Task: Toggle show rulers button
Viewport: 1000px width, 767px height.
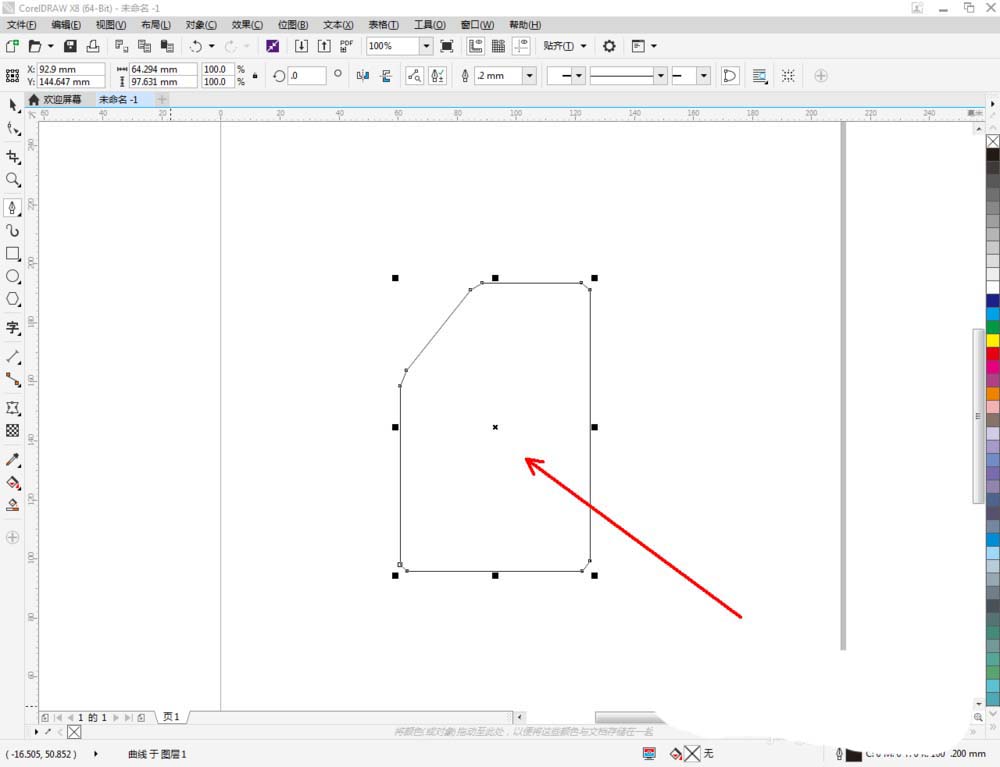Action: click(475, 46)
